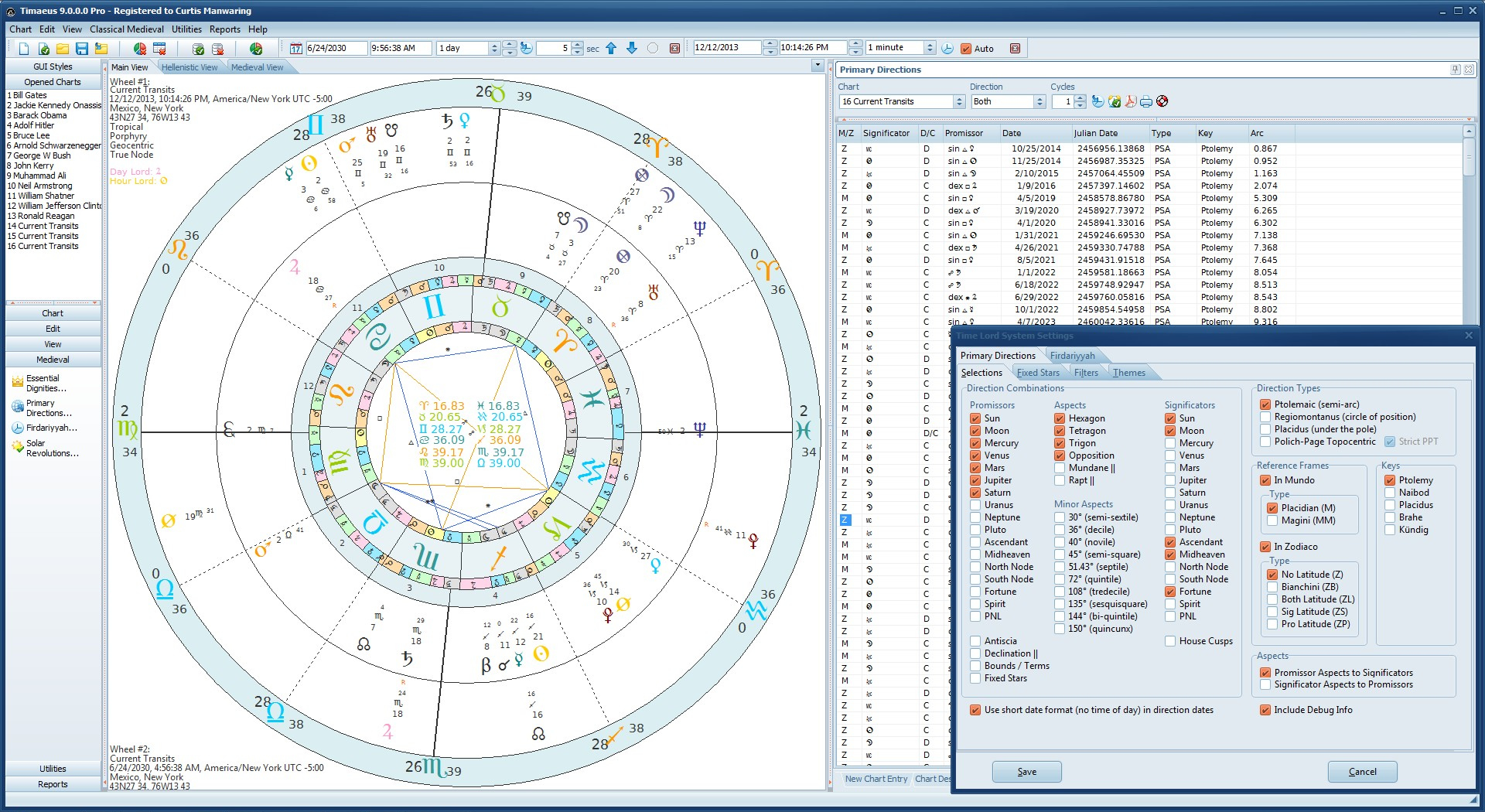Click the refresh export icon in Primary Directions
The width and height of the screenshot is (1485, 812).
(x=1115, y=101)
